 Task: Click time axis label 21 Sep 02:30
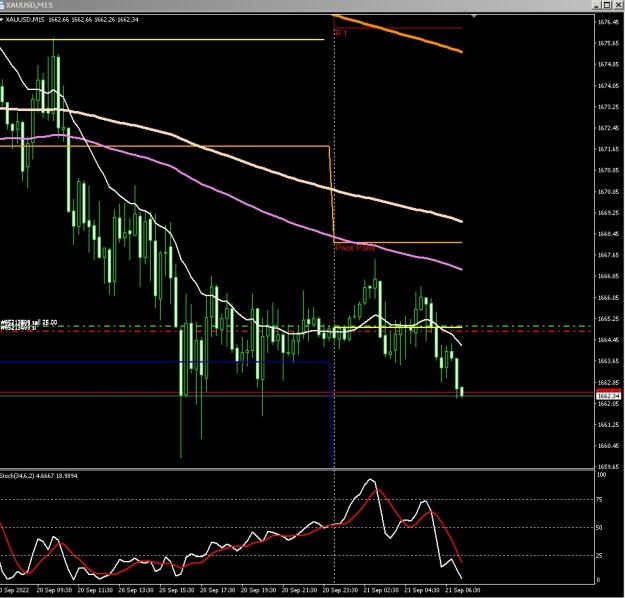[x=381, y=590]
